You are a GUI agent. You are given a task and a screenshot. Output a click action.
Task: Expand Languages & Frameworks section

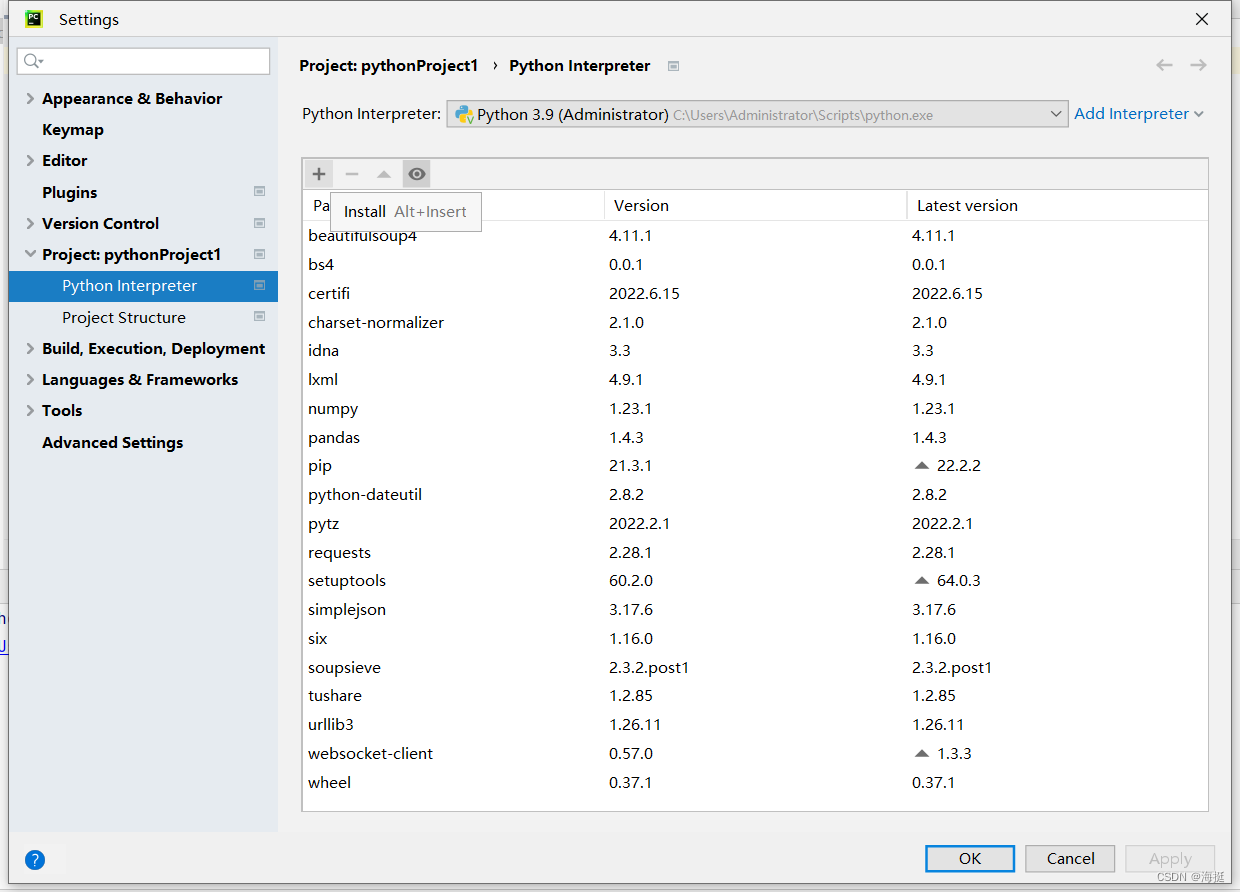coord(30,379)
